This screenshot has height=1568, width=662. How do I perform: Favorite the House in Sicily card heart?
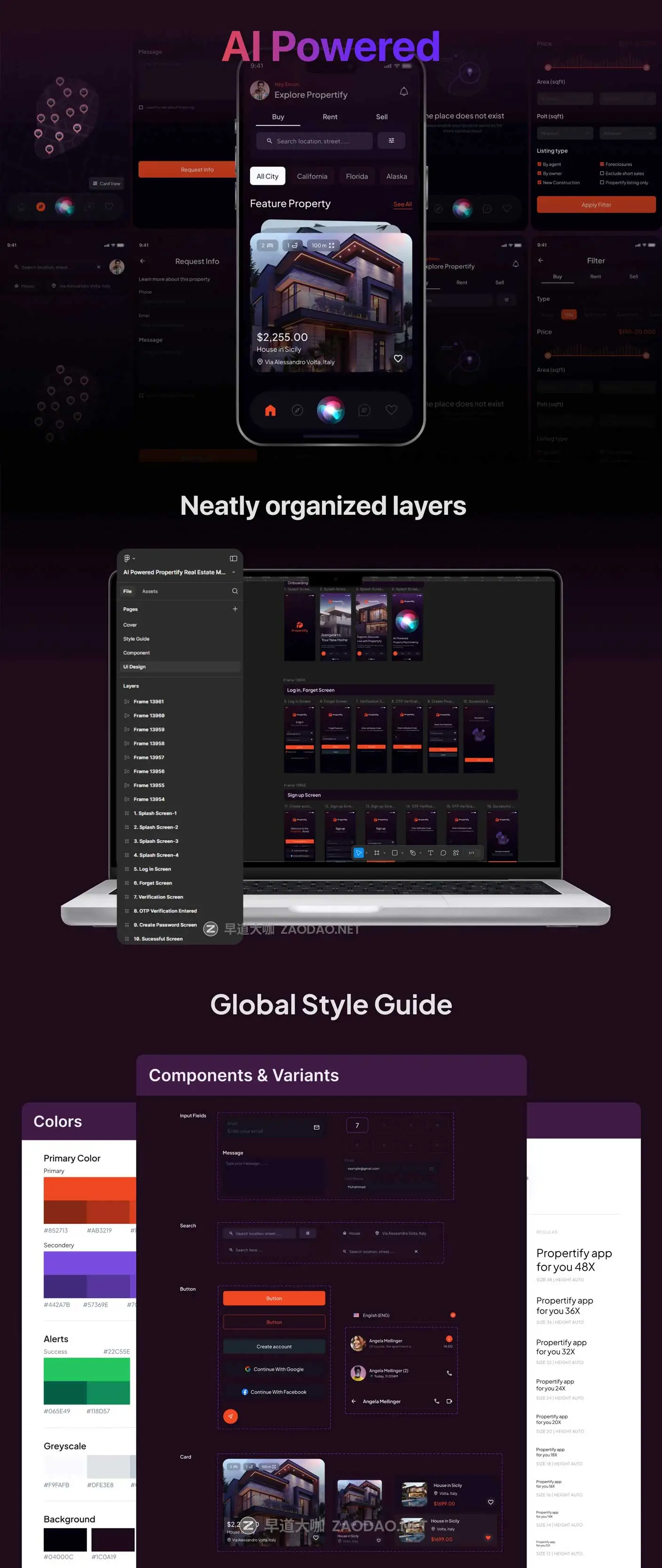point(398,359)
